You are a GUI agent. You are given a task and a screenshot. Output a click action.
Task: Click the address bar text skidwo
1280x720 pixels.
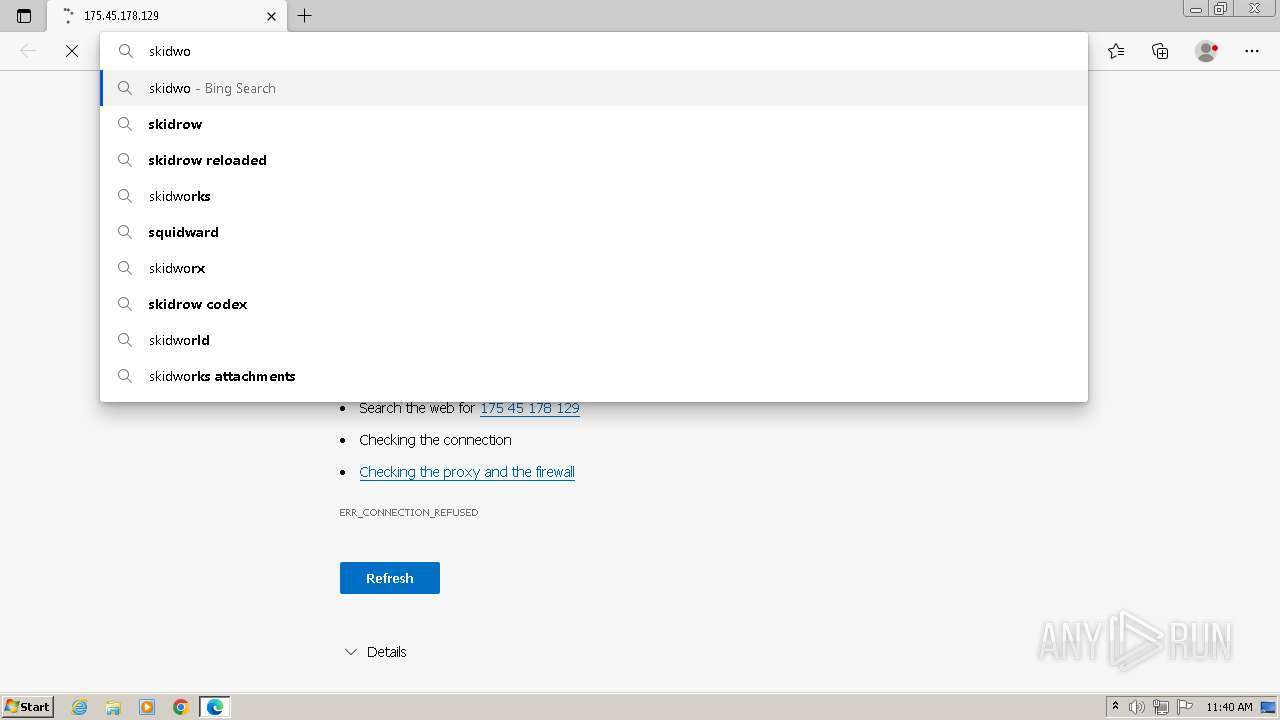[170, 51]
